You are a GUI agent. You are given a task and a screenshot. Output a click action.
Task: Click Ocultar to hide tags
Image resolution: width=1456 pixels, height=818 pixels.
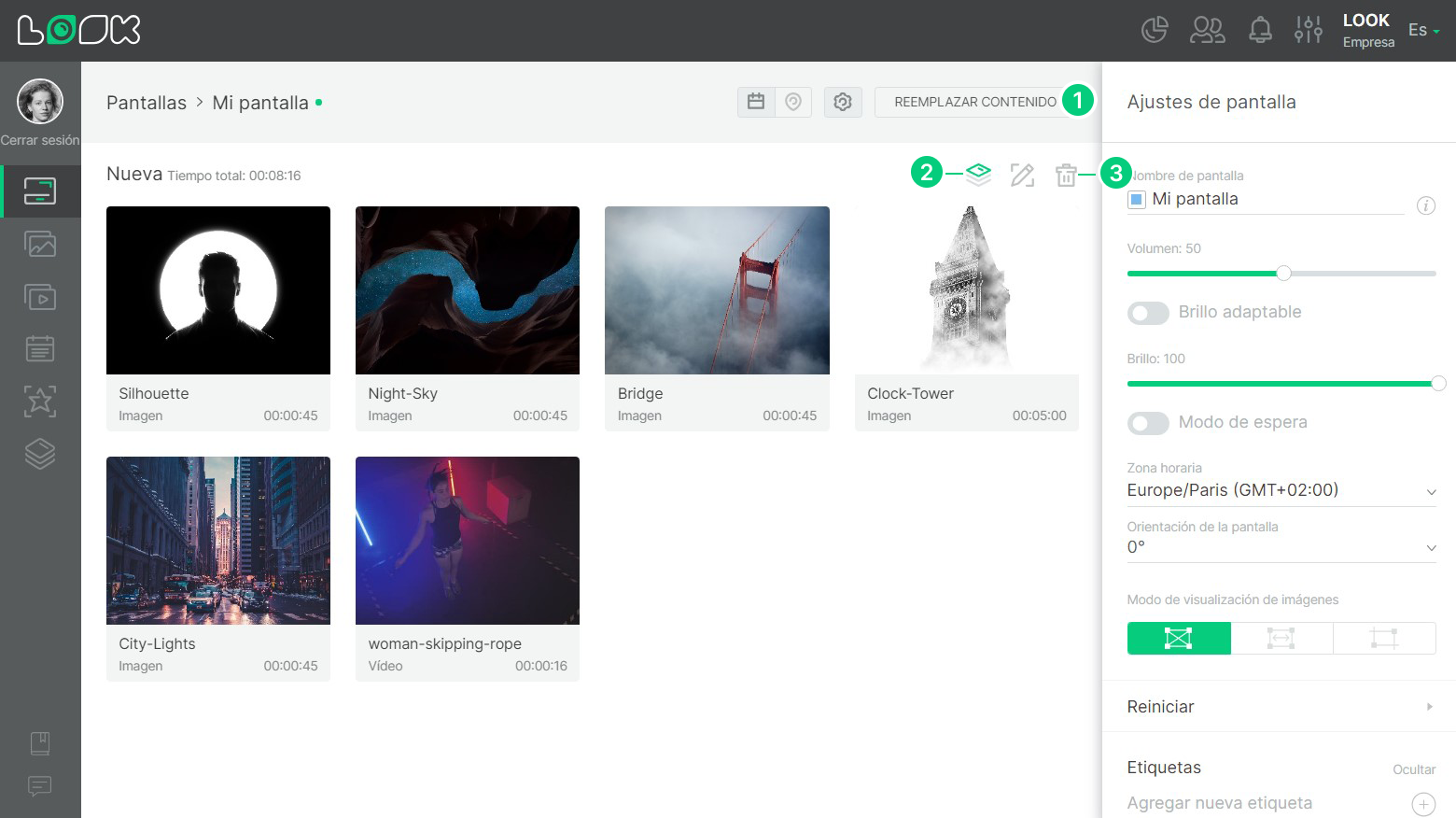[x=1414, y=769]
